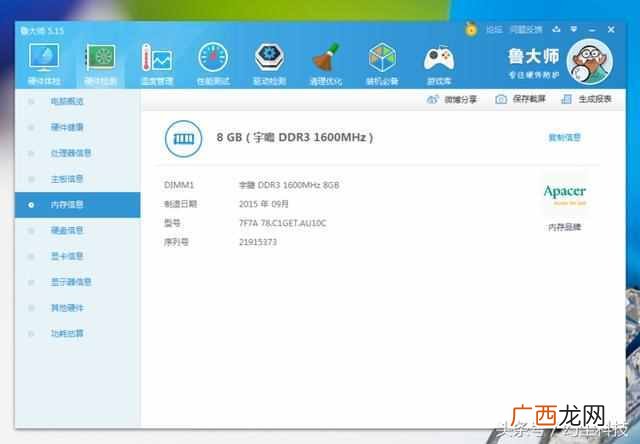640x444 pixels.
Task: Click the 鲁大师 mascot avatar
Action: (x=590, y=62)
